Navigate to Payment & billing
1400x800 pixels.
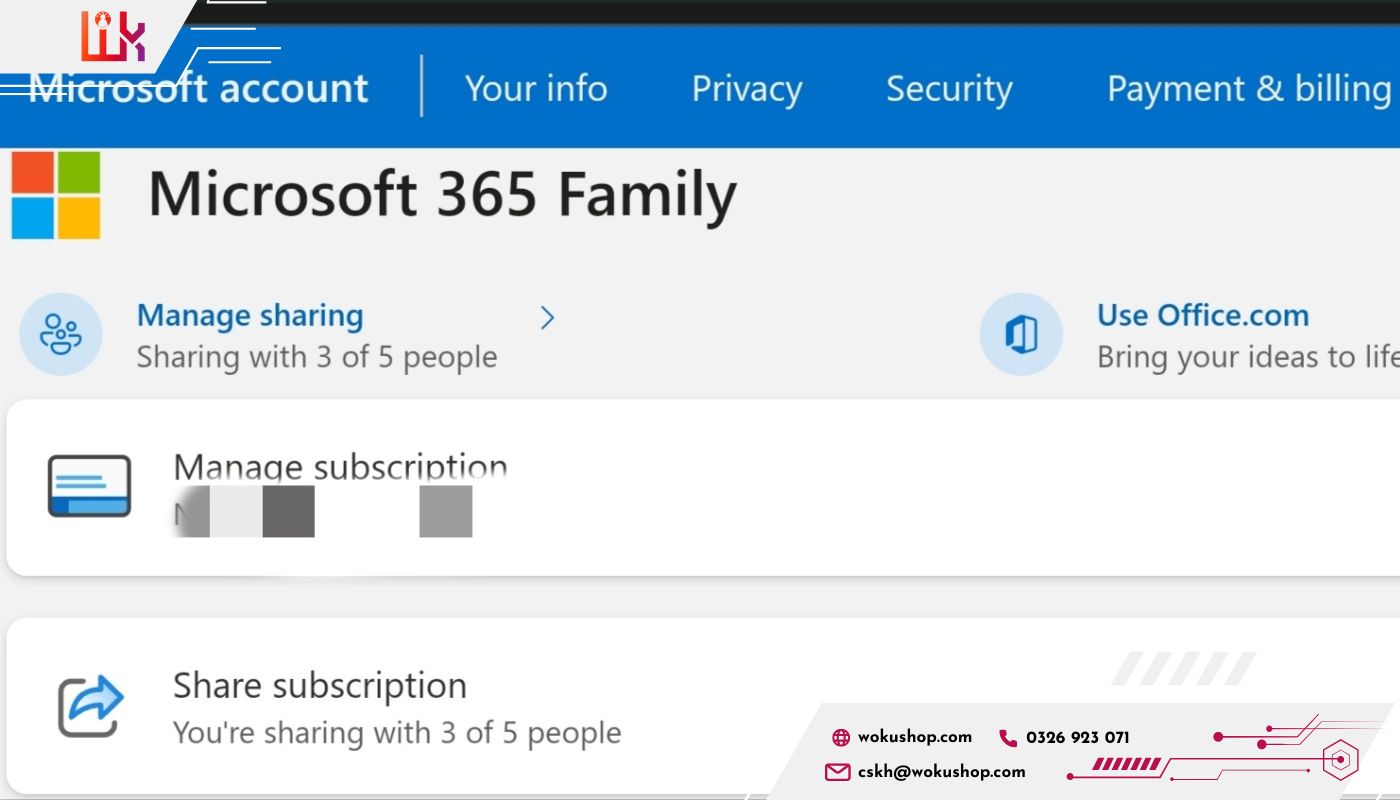tap(1250, 89)
